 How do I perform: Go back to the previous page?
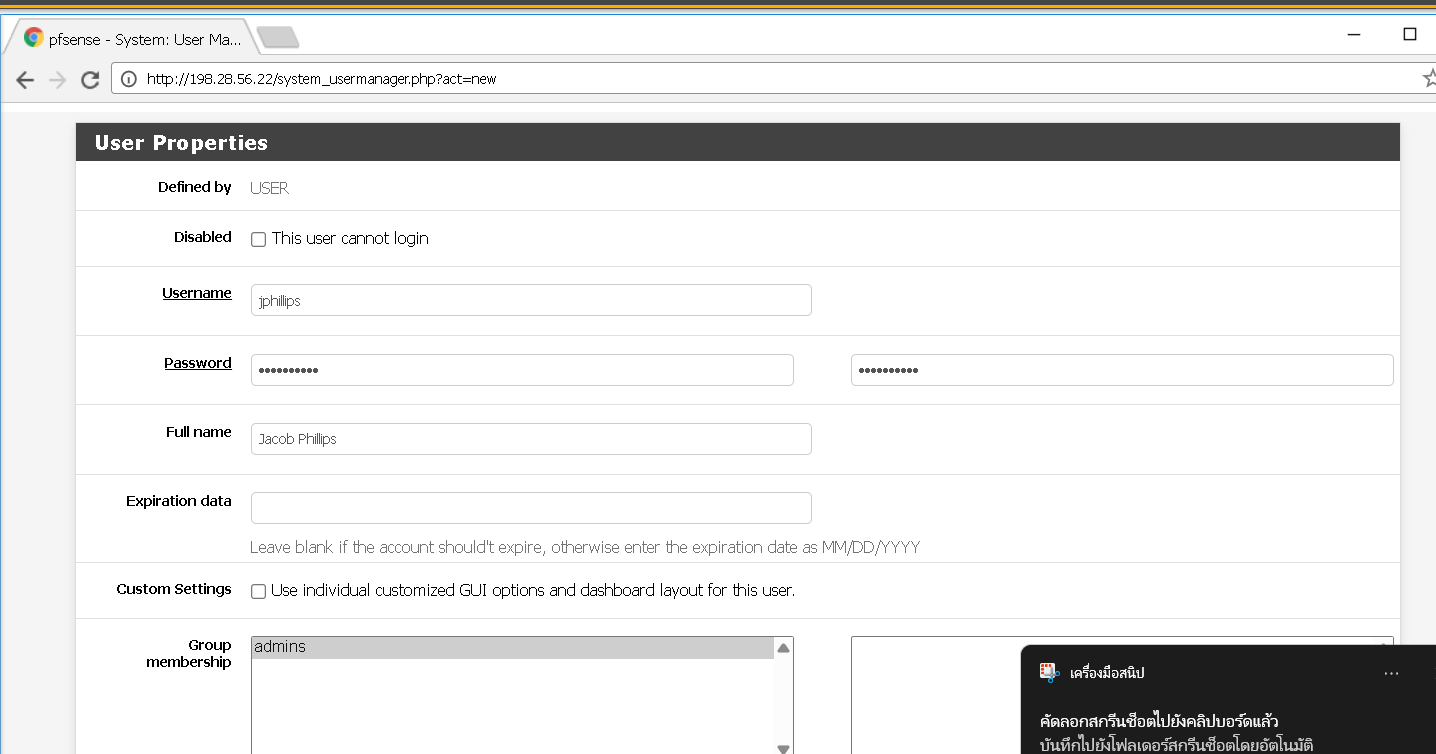[25, 80]
